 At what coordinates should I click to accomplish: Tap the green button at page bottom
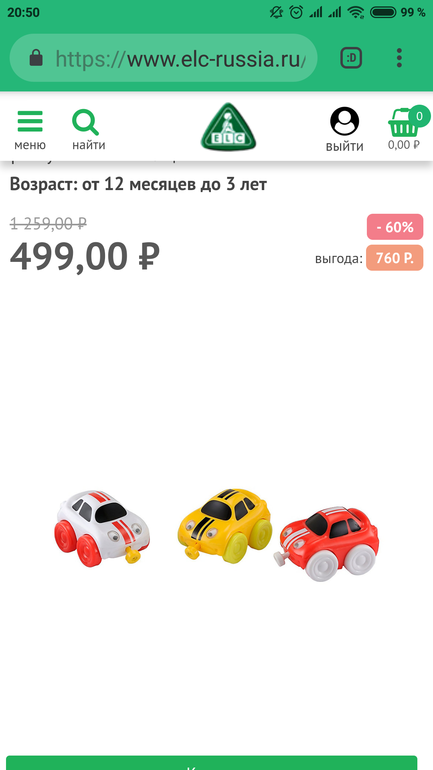212,763
